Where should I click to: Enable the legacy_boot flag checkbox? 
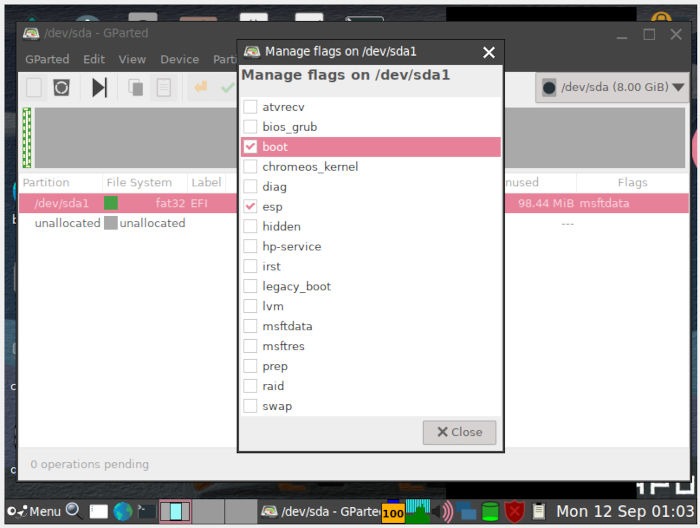250,286
